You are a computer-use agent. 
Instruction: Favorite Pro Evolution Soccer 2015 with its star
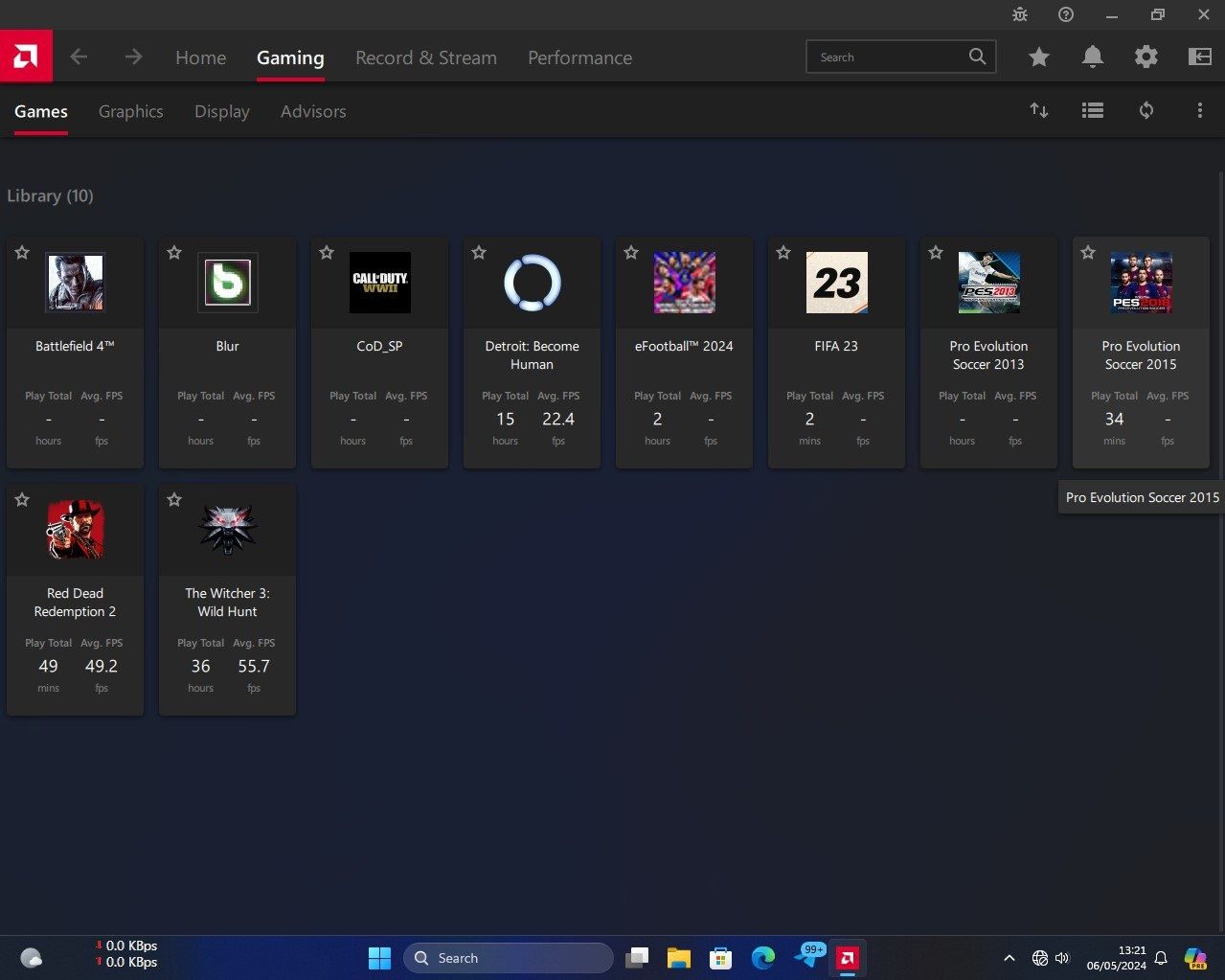click(x=1088, y=253)
